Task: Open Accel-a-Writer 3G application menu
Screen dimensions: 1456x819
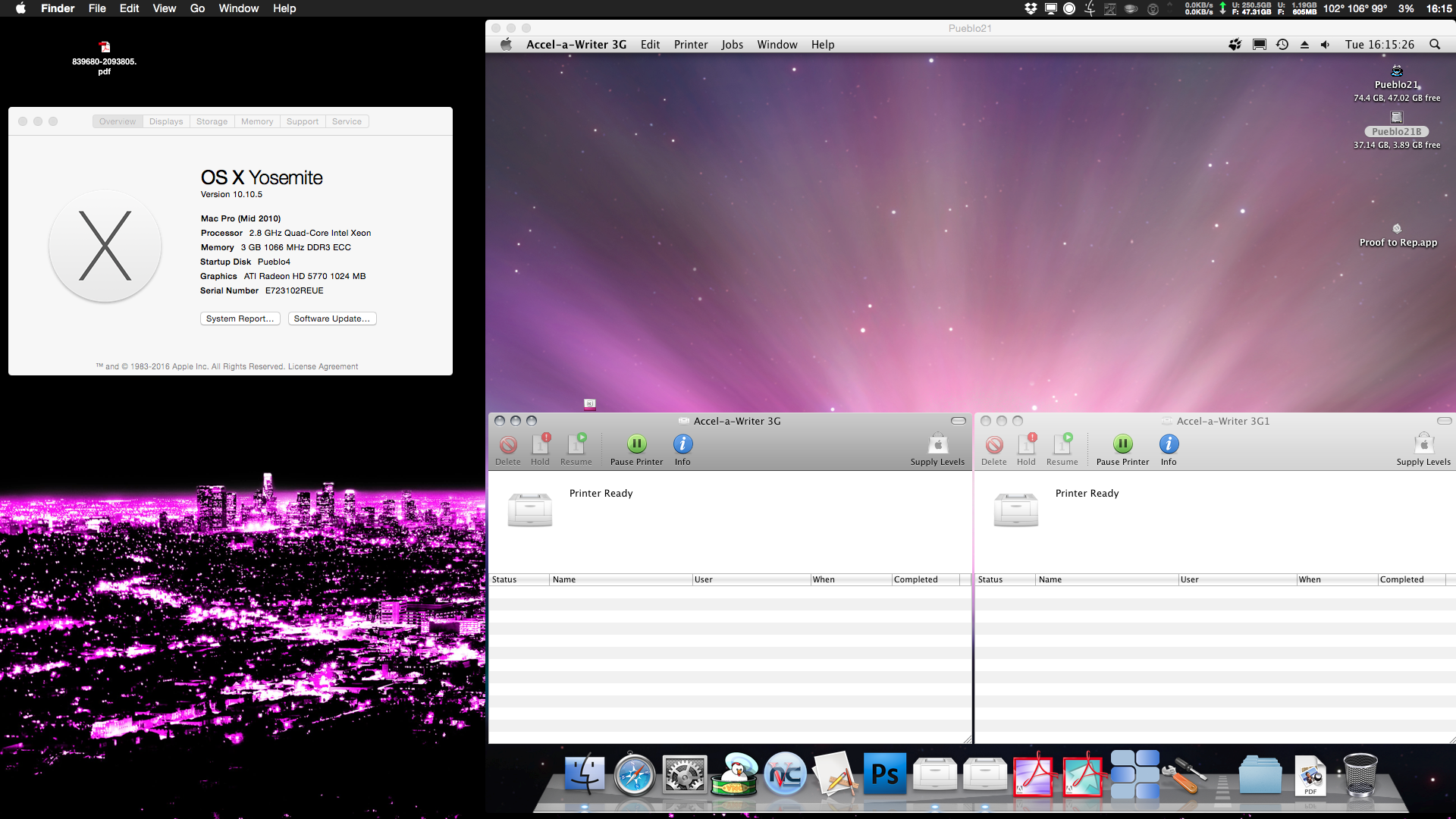Action: pos(576,45)
